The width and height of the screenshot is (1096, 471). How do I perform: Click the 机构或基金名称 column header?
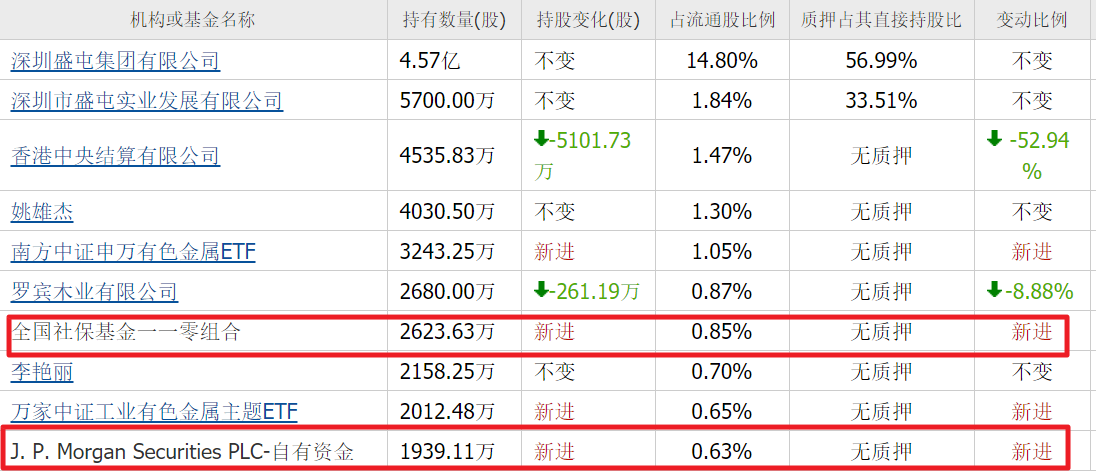tap(193, 20)
